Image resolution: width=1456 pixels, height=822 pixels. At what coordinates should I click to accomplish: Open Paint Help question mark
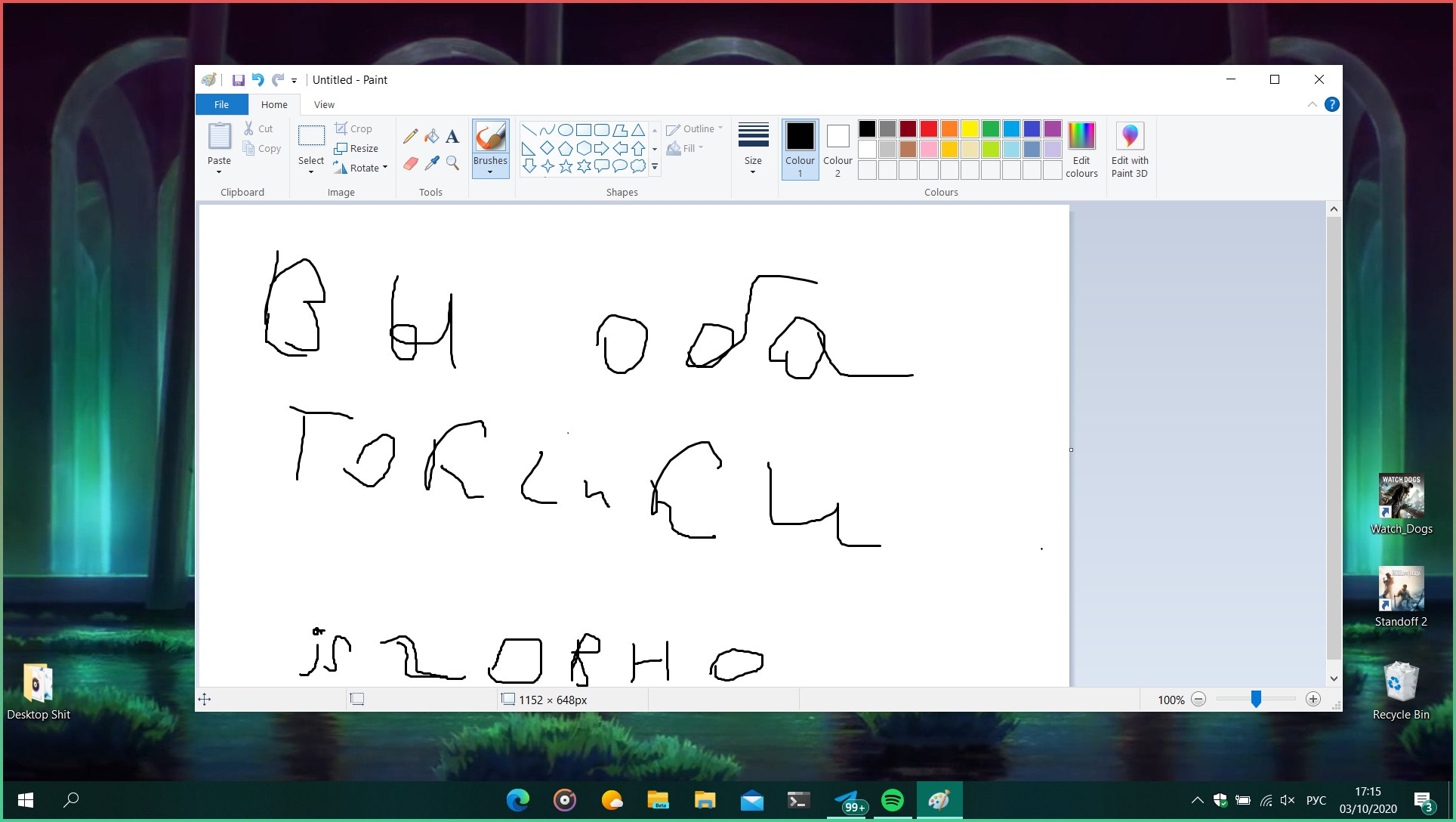pos(1331,105)
